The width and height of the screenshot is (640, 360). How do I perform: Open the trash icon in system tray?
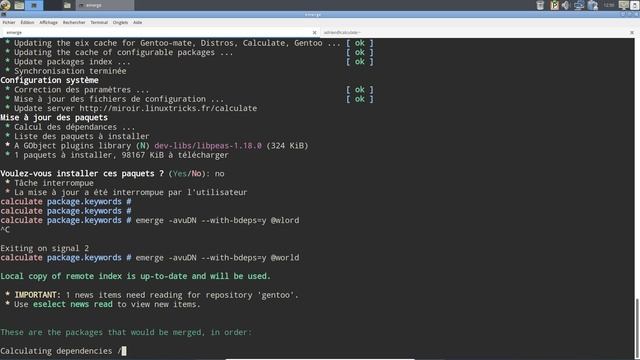coord(540,5)
